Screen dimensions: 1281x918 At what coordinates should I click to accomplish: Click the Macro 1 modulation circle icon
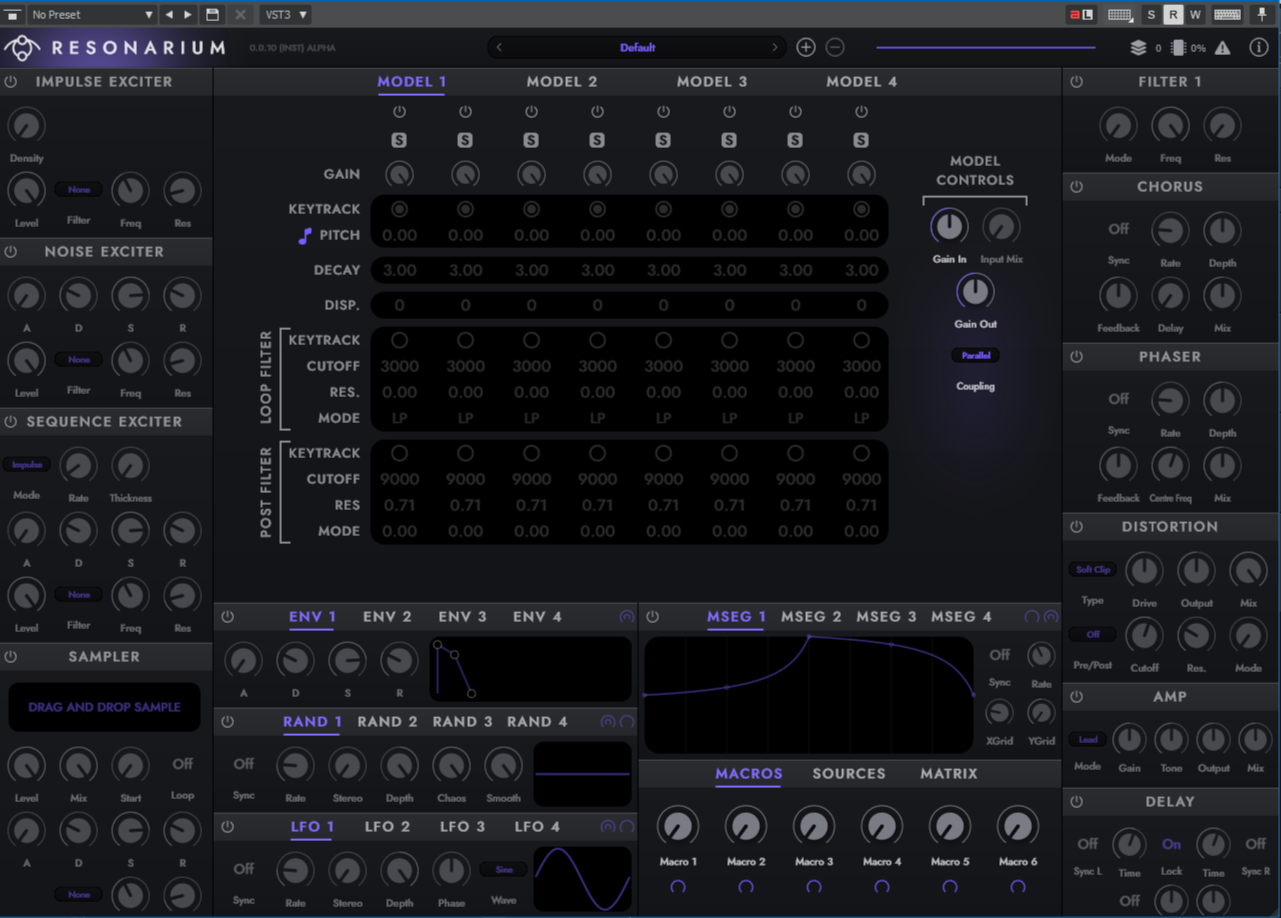tap(678, 887)
